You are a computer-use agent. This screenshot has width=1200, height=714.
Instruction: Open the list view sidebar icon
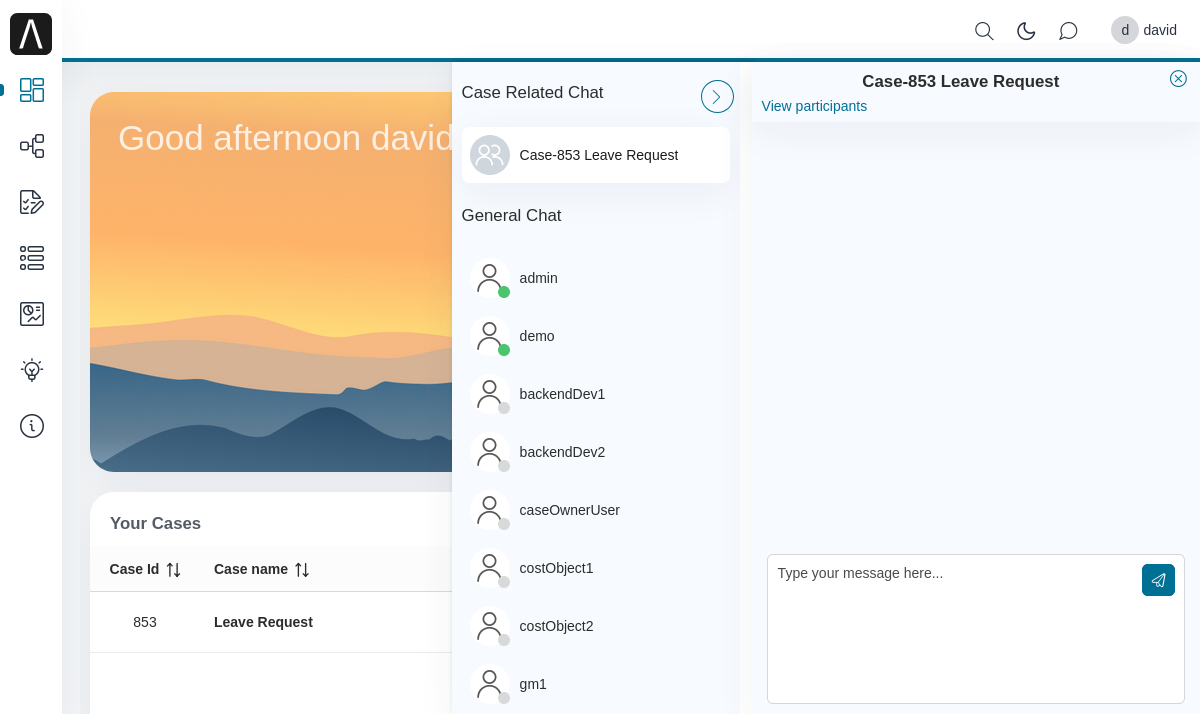click(32, 258)
